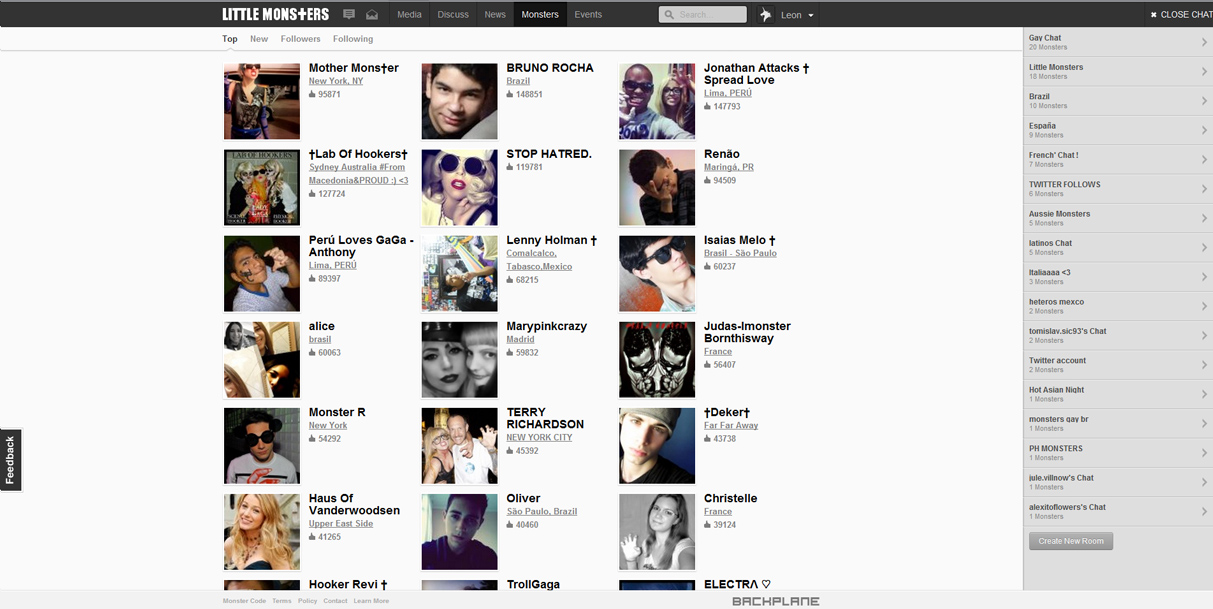
Task: Click the Create New Room button
Action: click(x=1071, y=541)
